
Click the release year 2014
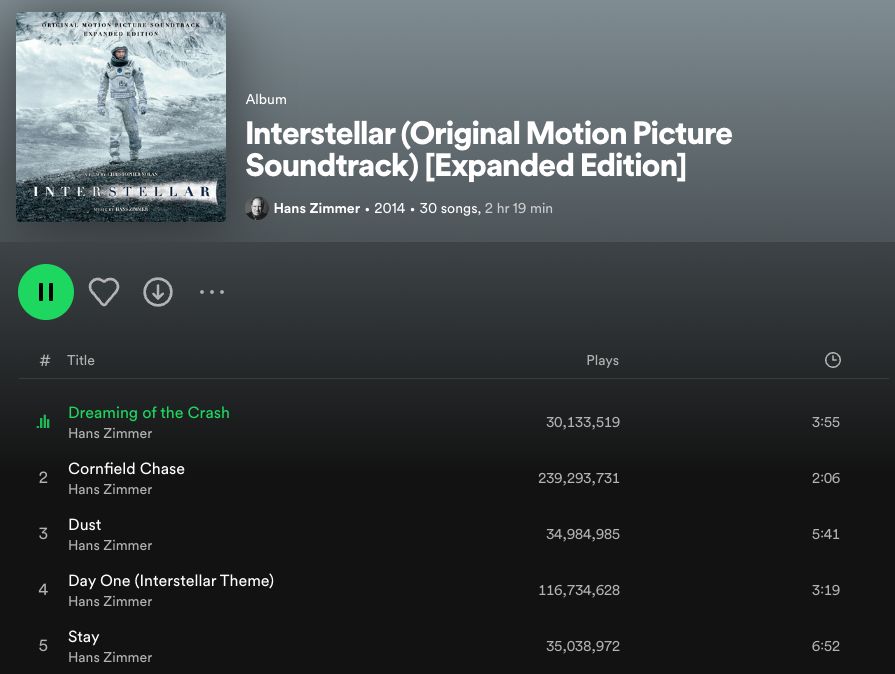pos(389,208)
